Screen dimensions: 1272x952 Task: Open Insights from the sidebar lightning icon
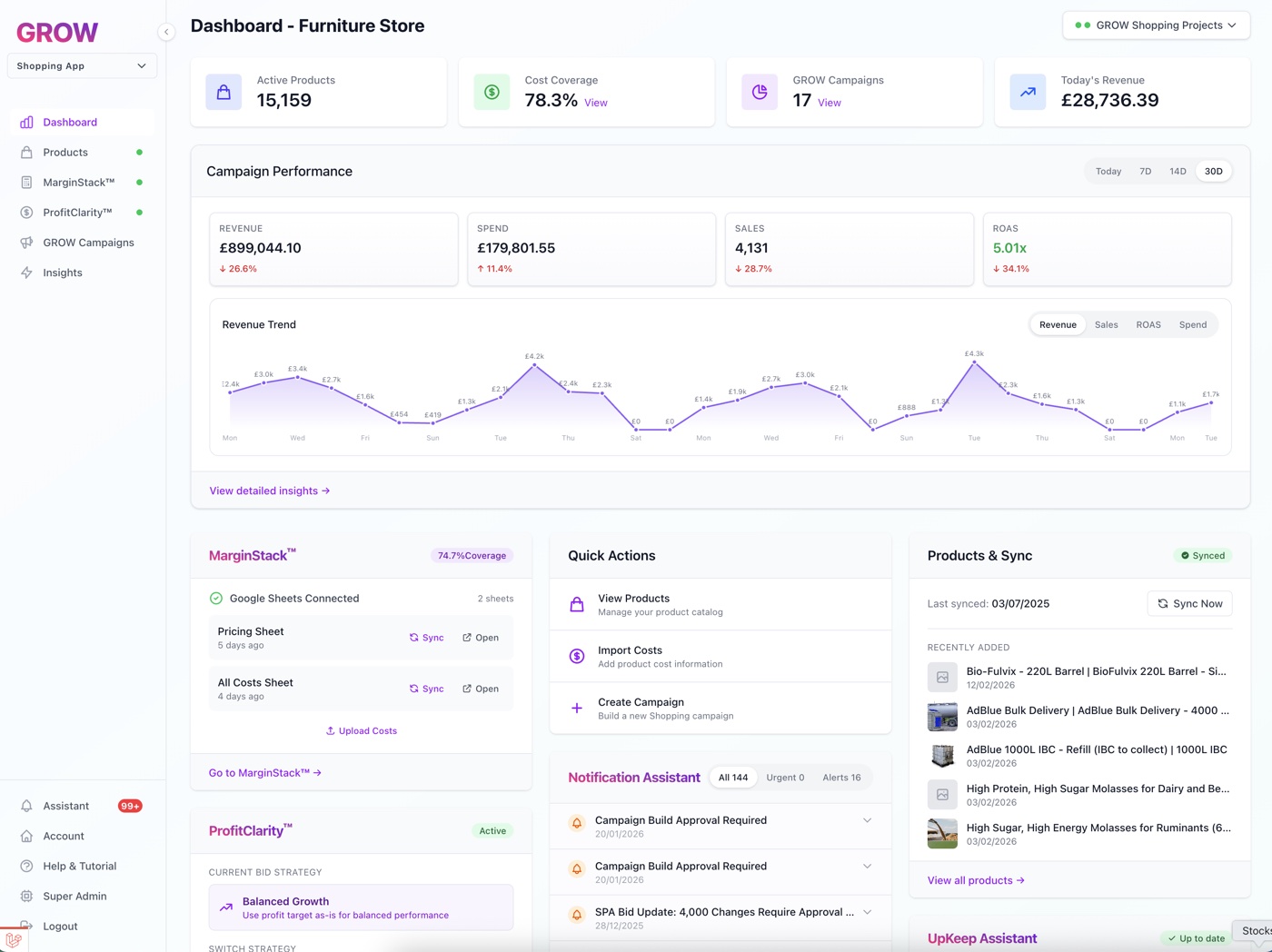click(27, 273)
